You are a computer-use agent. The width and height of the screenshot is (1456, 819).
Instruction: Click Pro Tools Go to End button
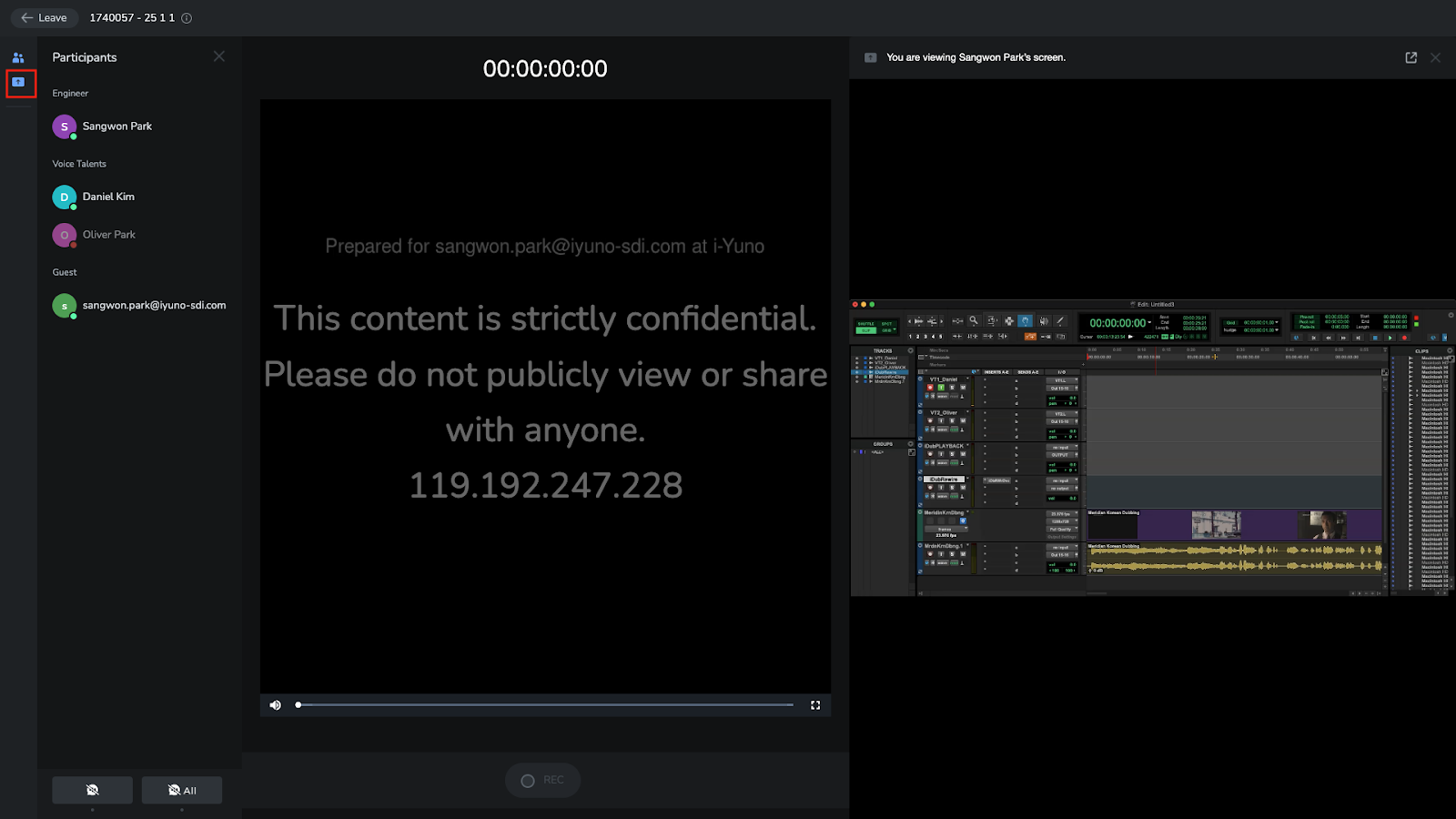[1359, 338]
